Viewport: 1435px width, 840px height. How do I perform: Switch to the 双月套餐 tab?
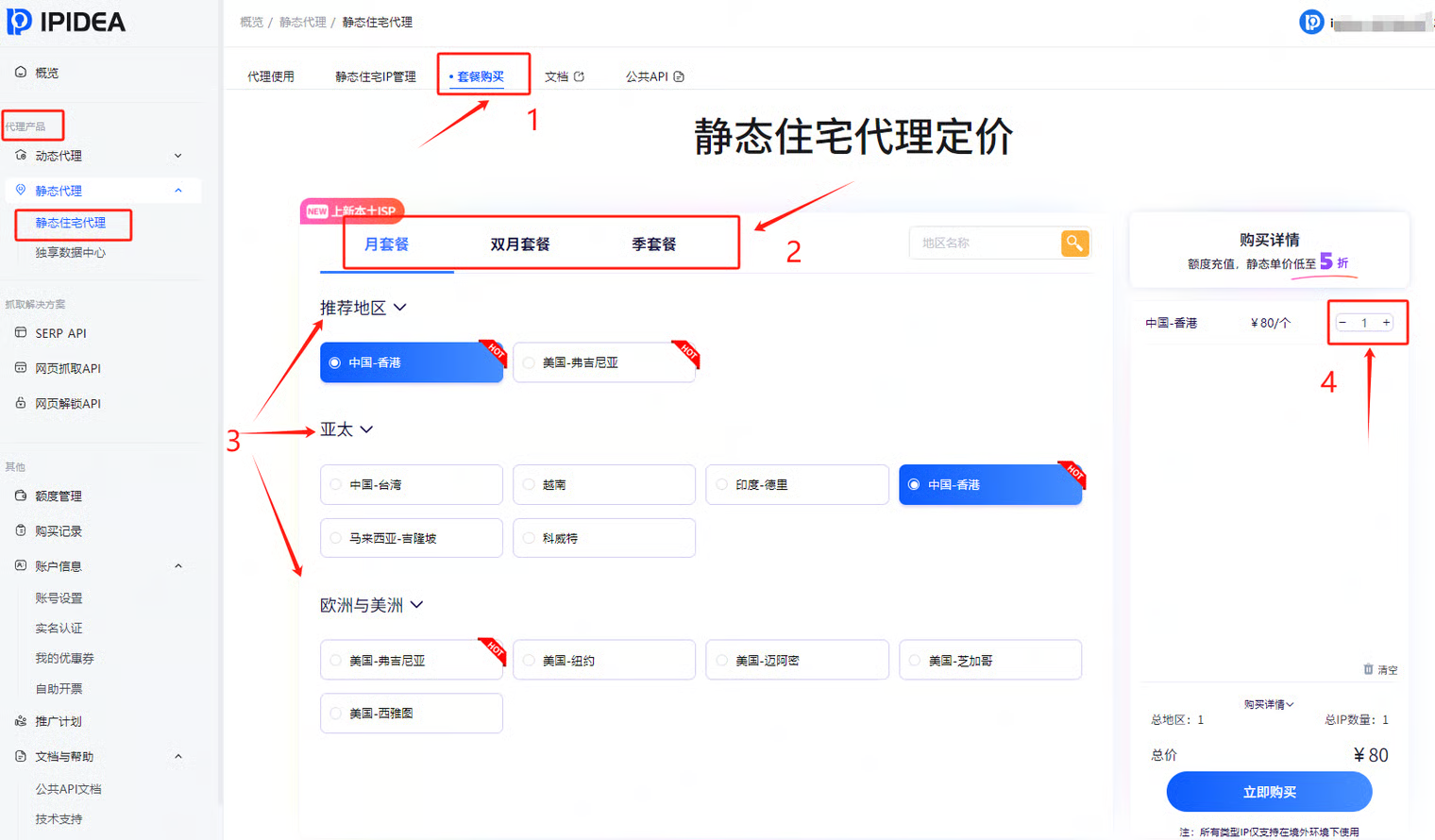[519, 244]
